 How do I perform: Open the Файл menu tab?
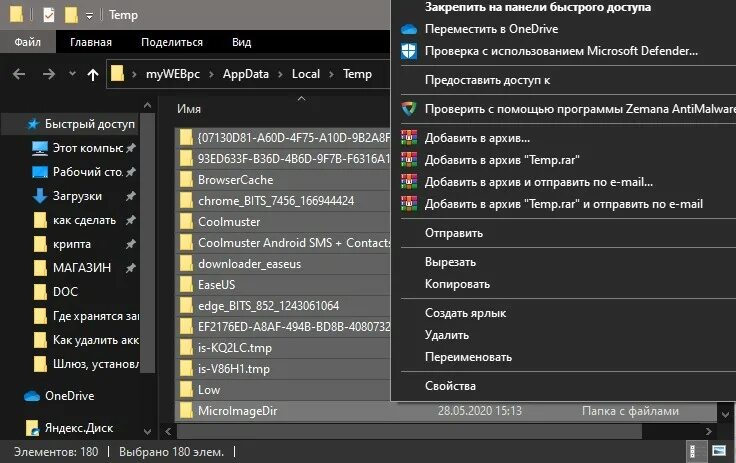(x=28, y=42)
